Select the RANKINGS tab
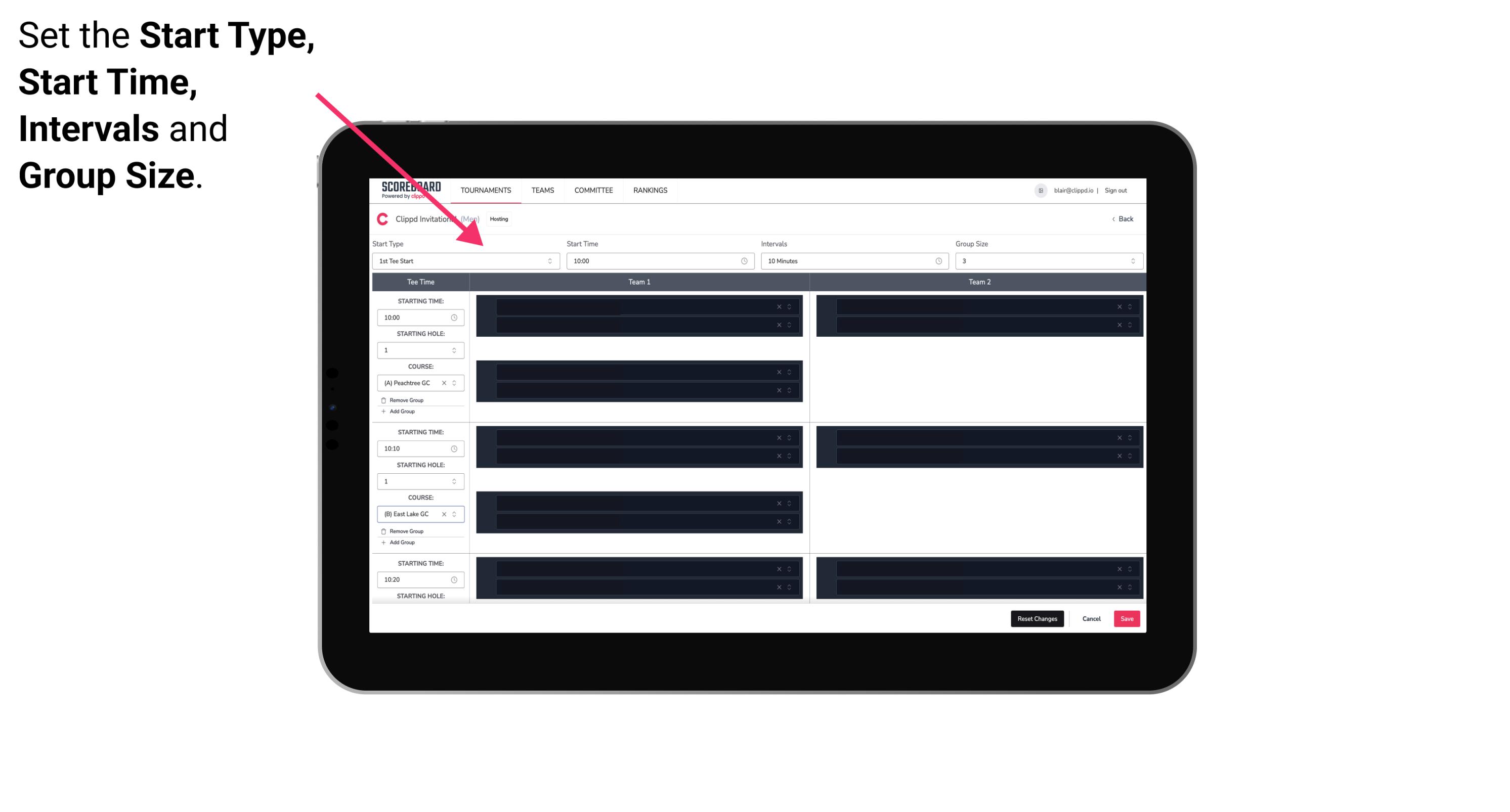 point(650,190)
